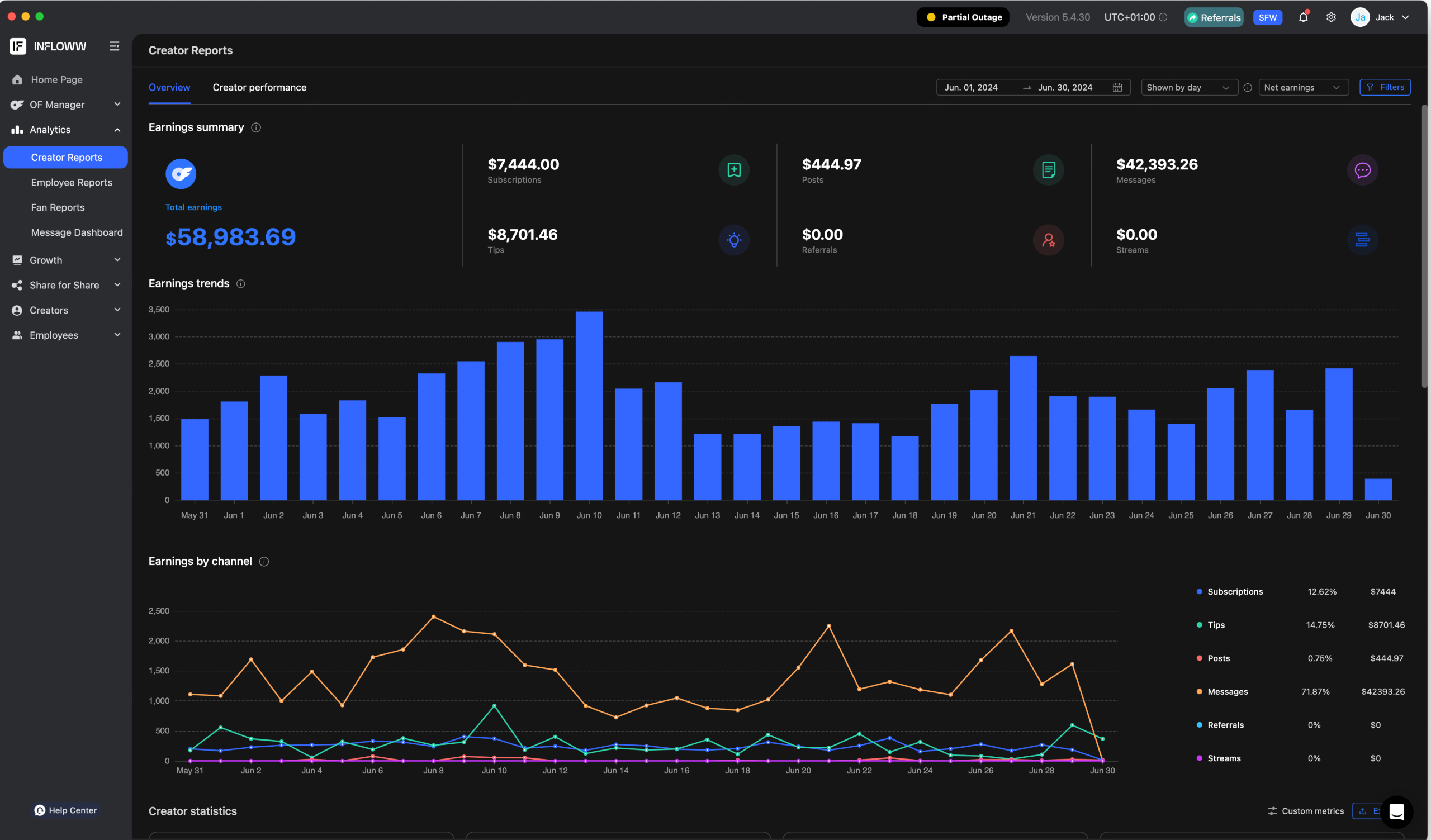Collapse sidebar with hamburger menu icon
1431x840 pixels.
[114, 46]
